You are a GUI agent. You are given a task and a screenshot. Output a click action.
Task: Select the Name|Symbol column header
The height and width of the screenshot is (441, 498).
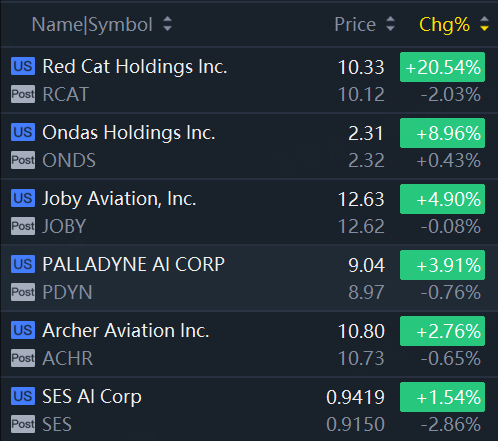tap(92, 25)
